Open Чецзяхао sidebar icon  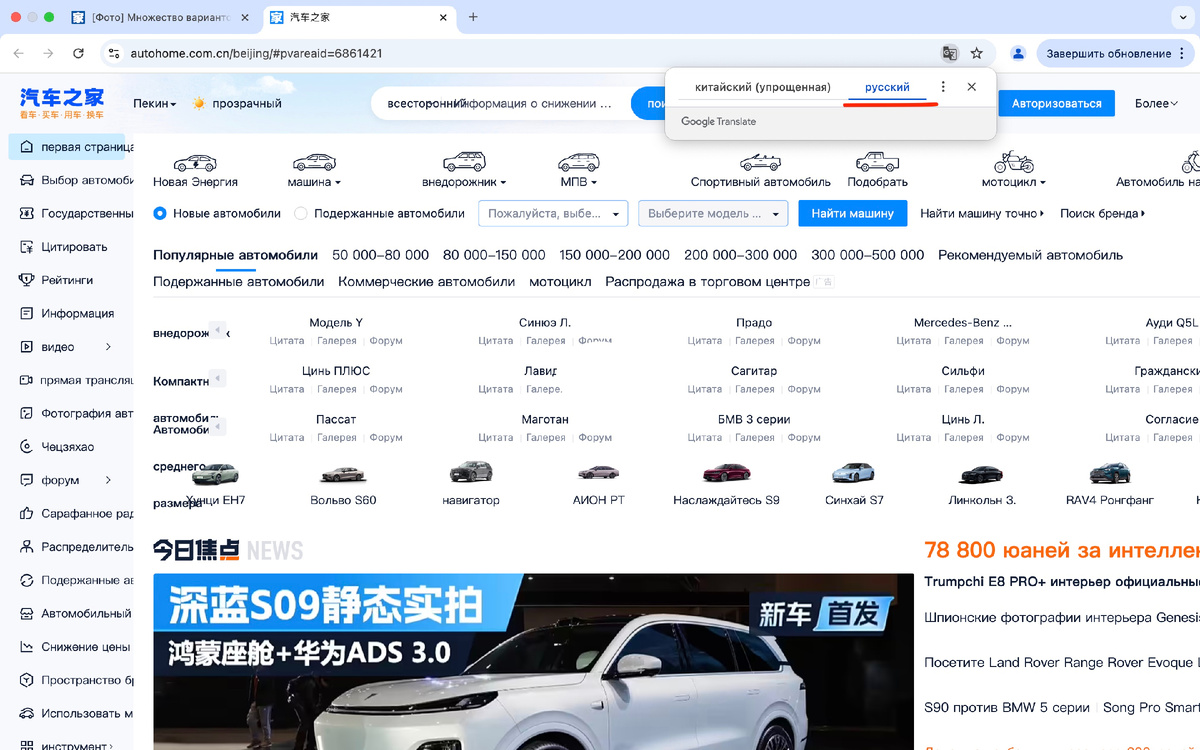(x=26, y=447)
